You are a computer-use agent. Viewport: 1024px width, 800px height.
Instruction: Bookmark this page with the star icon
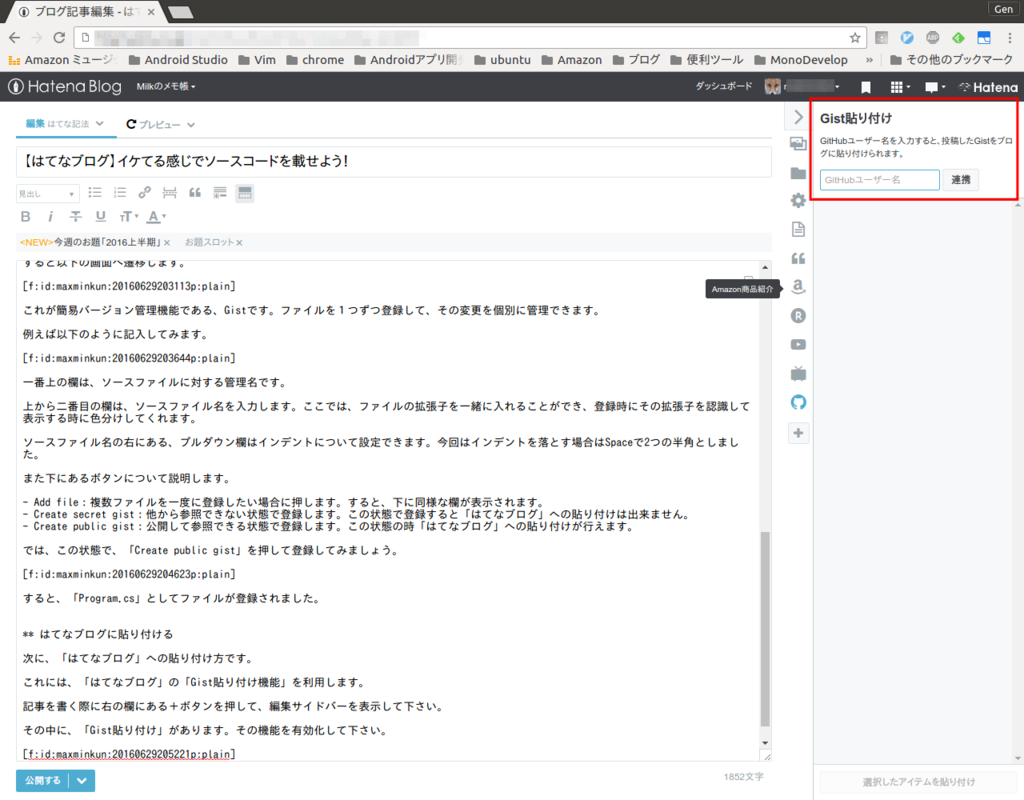(x=855, y=38)
